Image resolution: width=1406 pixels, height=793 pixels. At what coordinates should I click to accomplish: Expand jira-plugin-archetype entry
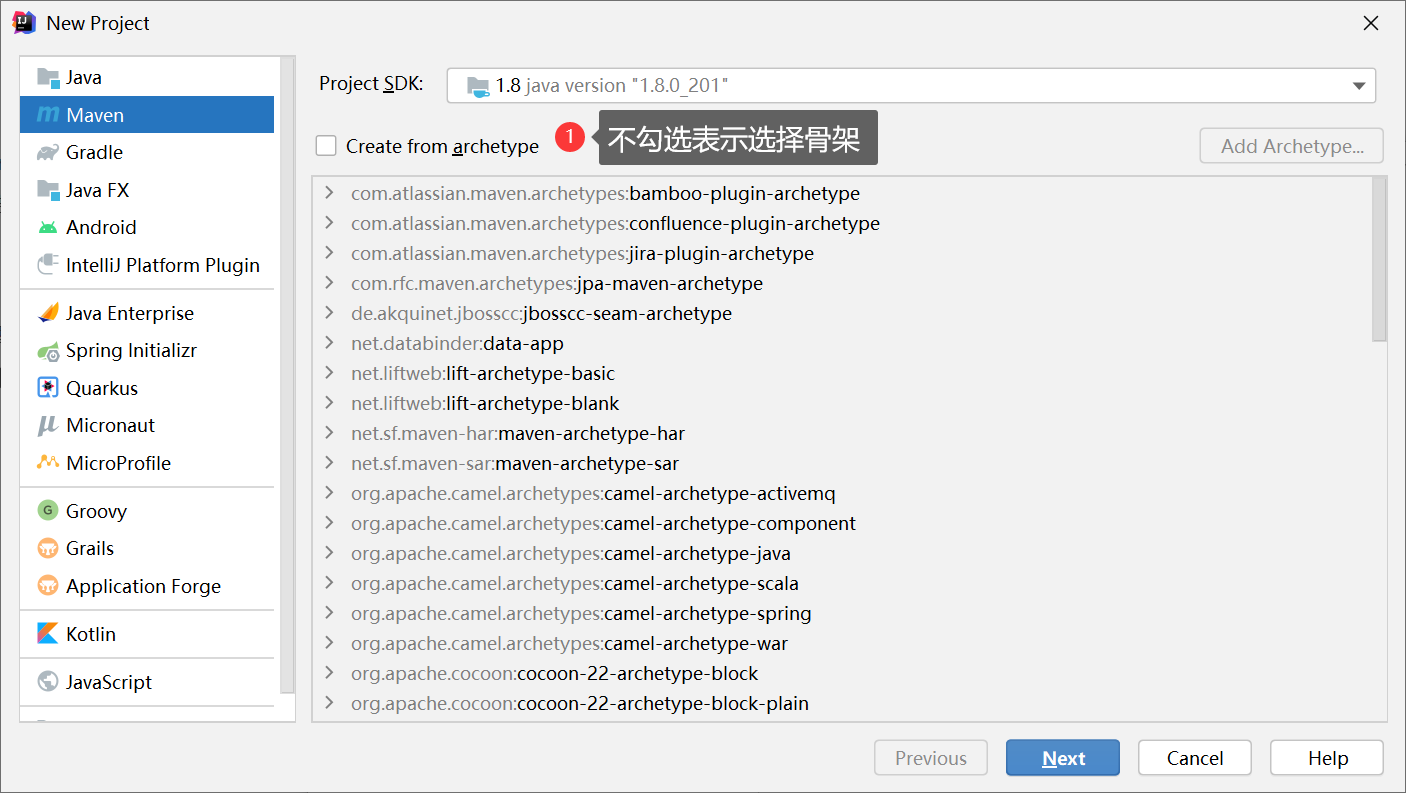tap(330, 253)
